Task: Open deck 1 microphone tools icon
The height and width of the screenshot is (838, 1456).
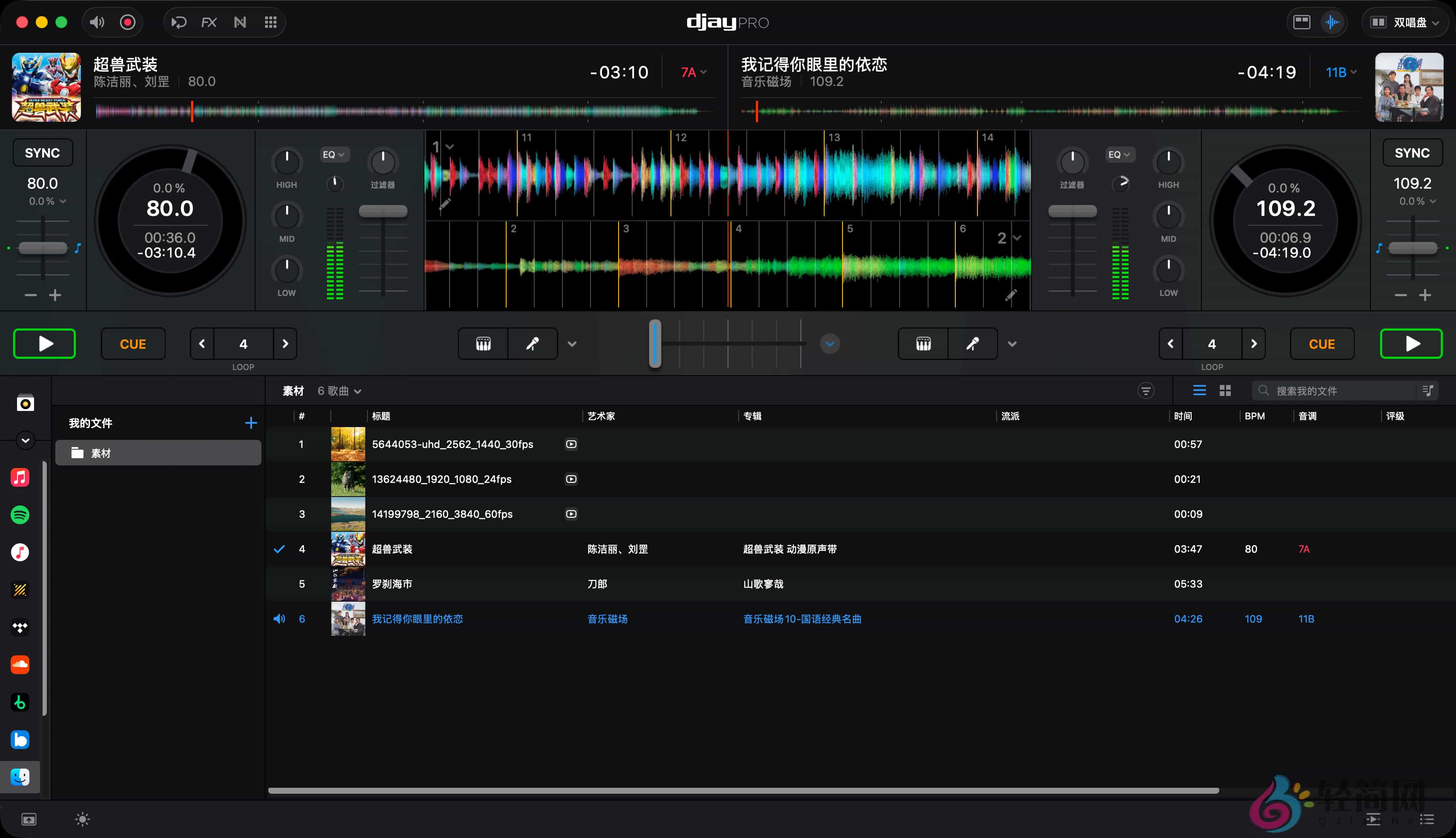Action: pyautogui.click(x=533, y=344)
